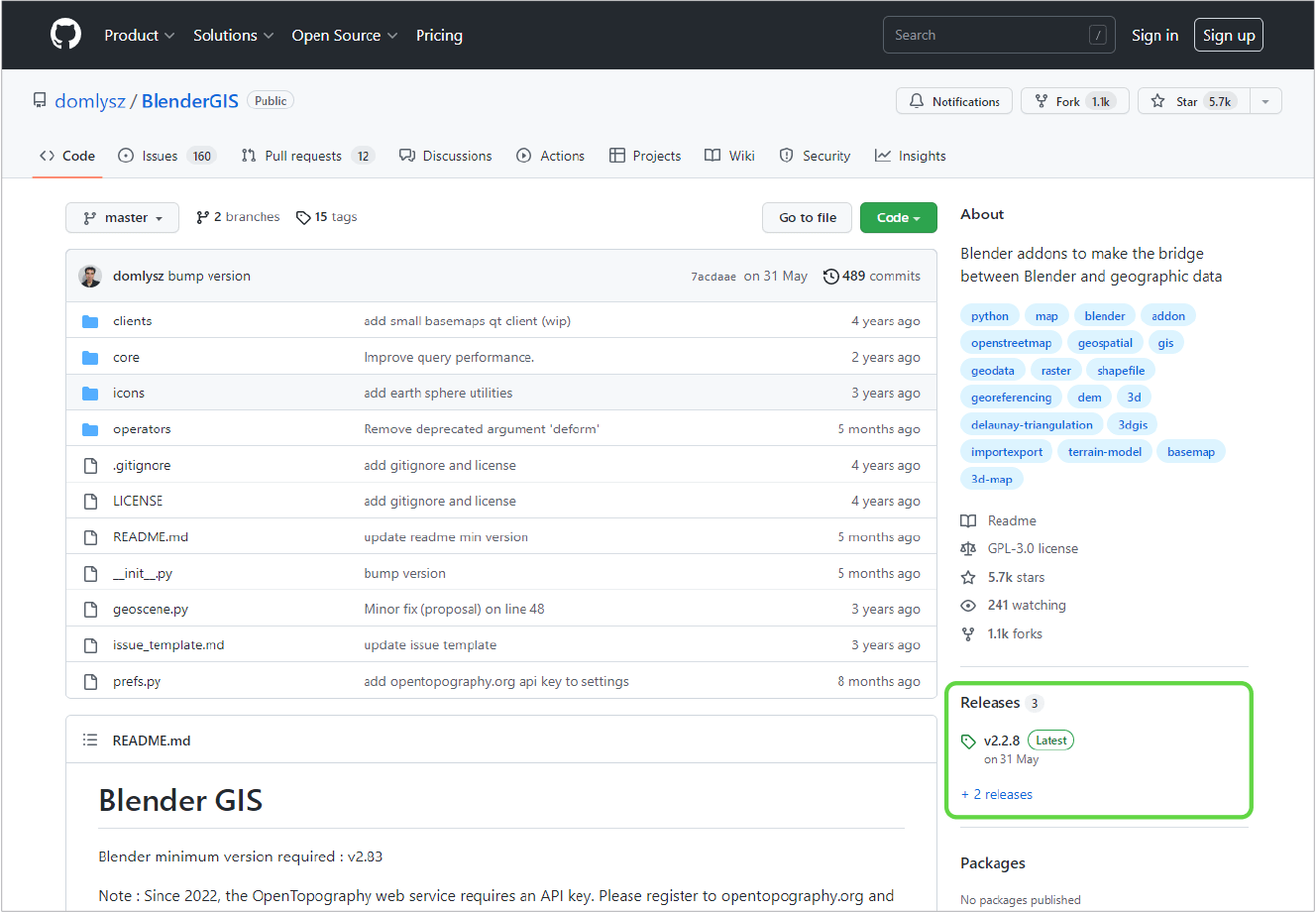This screenshot has height=912, width=1316.
Task: Click the 'Improve query performance.' commit message
Action: coord(449,358)
